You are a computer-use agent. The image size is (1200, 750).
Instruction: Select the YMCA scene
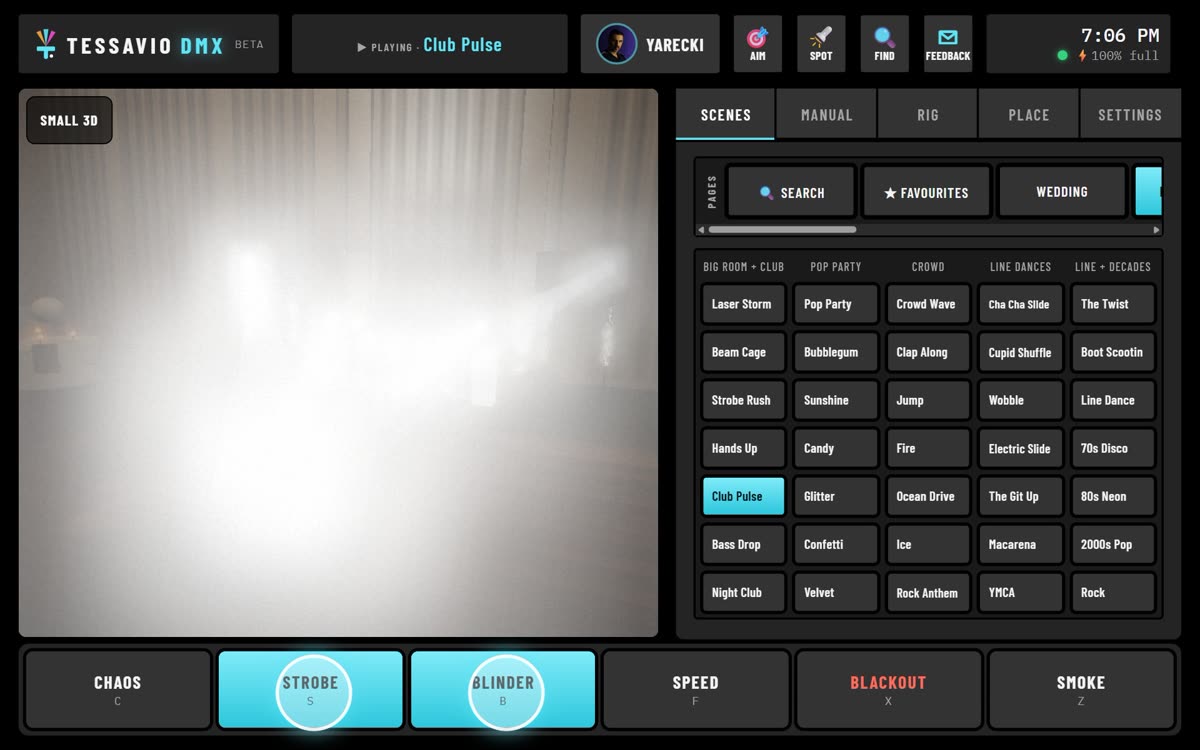point(1020,592)
